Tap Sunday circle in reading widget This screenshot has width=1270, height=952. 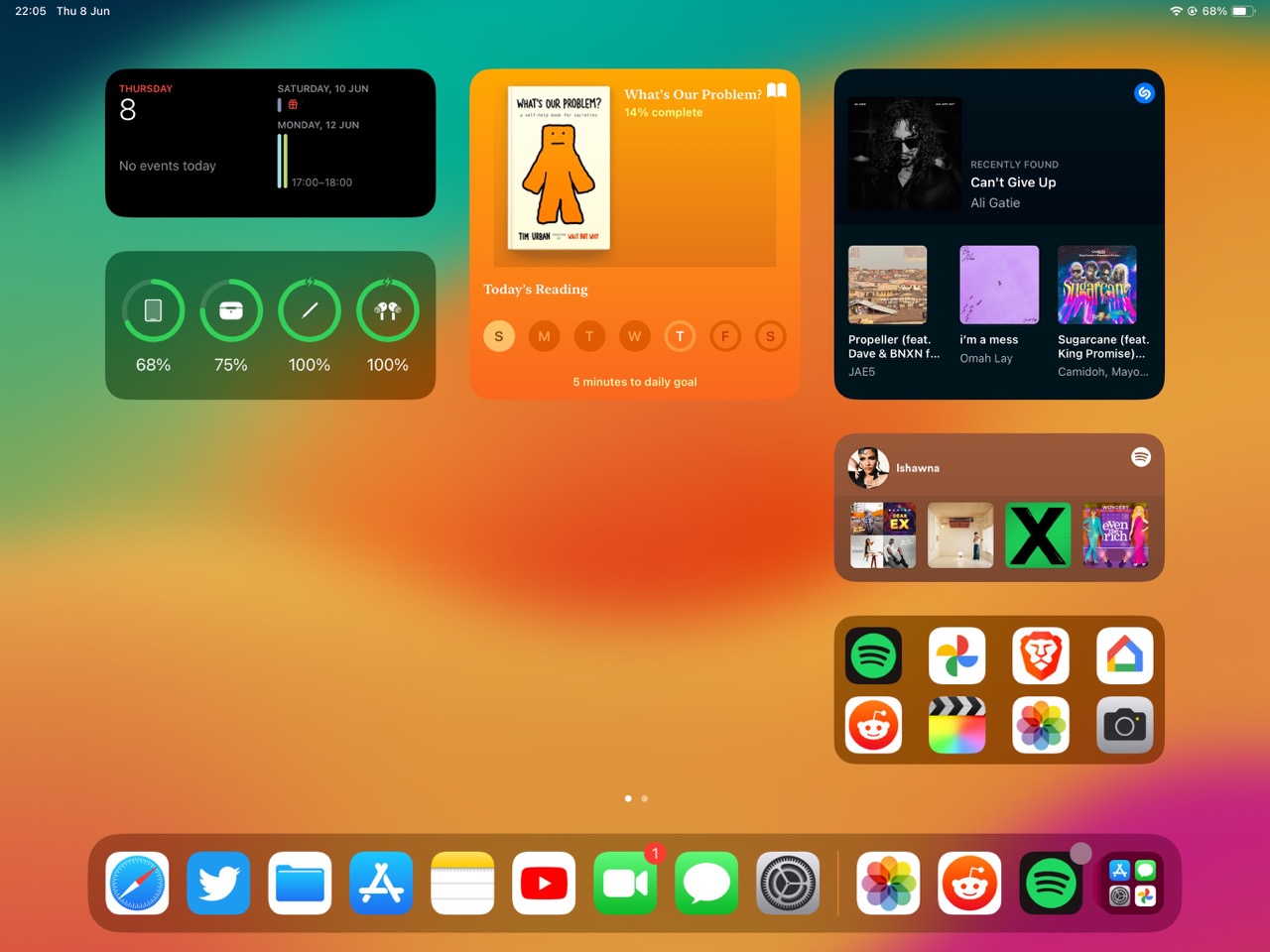[x=499, y=336]
